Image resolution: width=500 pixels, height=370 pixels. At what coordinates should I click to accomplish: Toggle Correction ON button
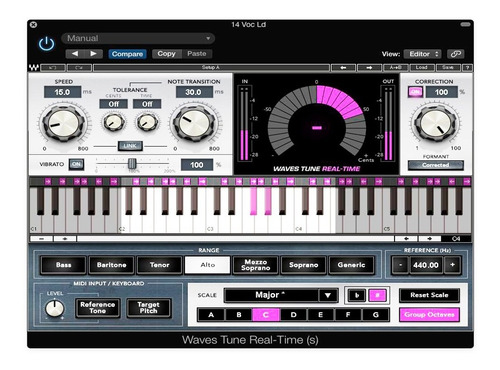coord(415,92)
